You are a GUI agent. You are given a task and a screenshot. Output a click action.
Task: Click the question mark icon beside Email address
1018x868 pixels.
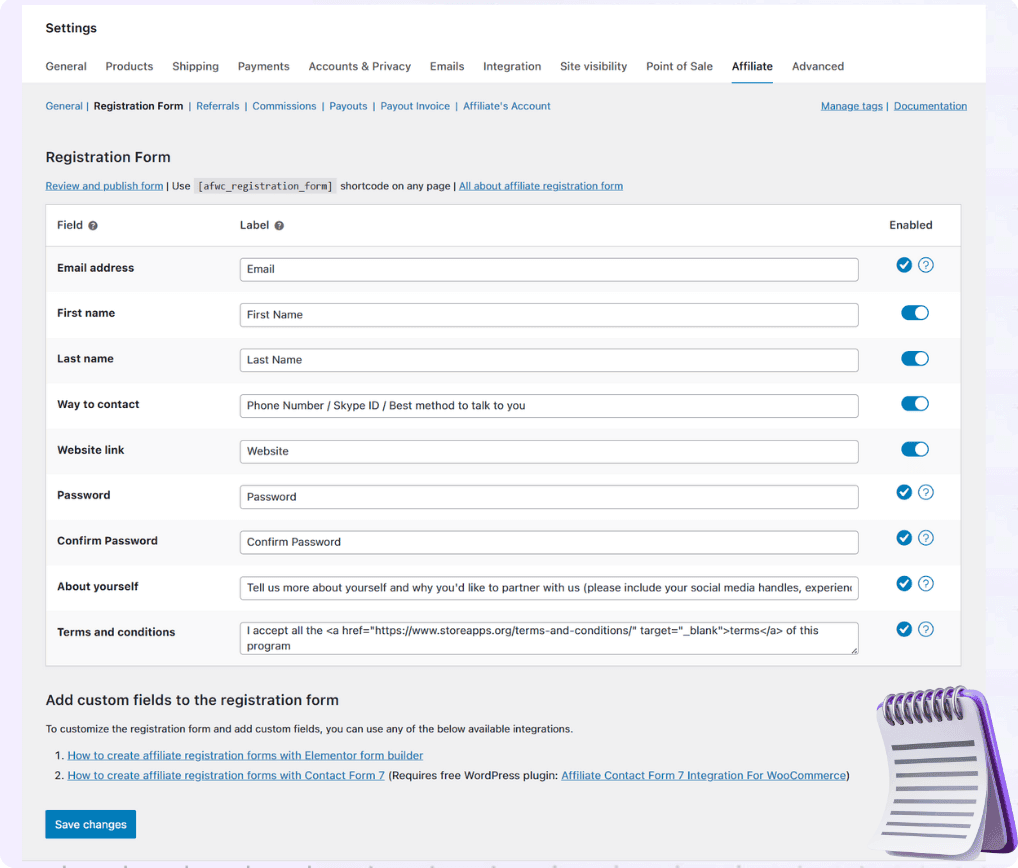926,265
